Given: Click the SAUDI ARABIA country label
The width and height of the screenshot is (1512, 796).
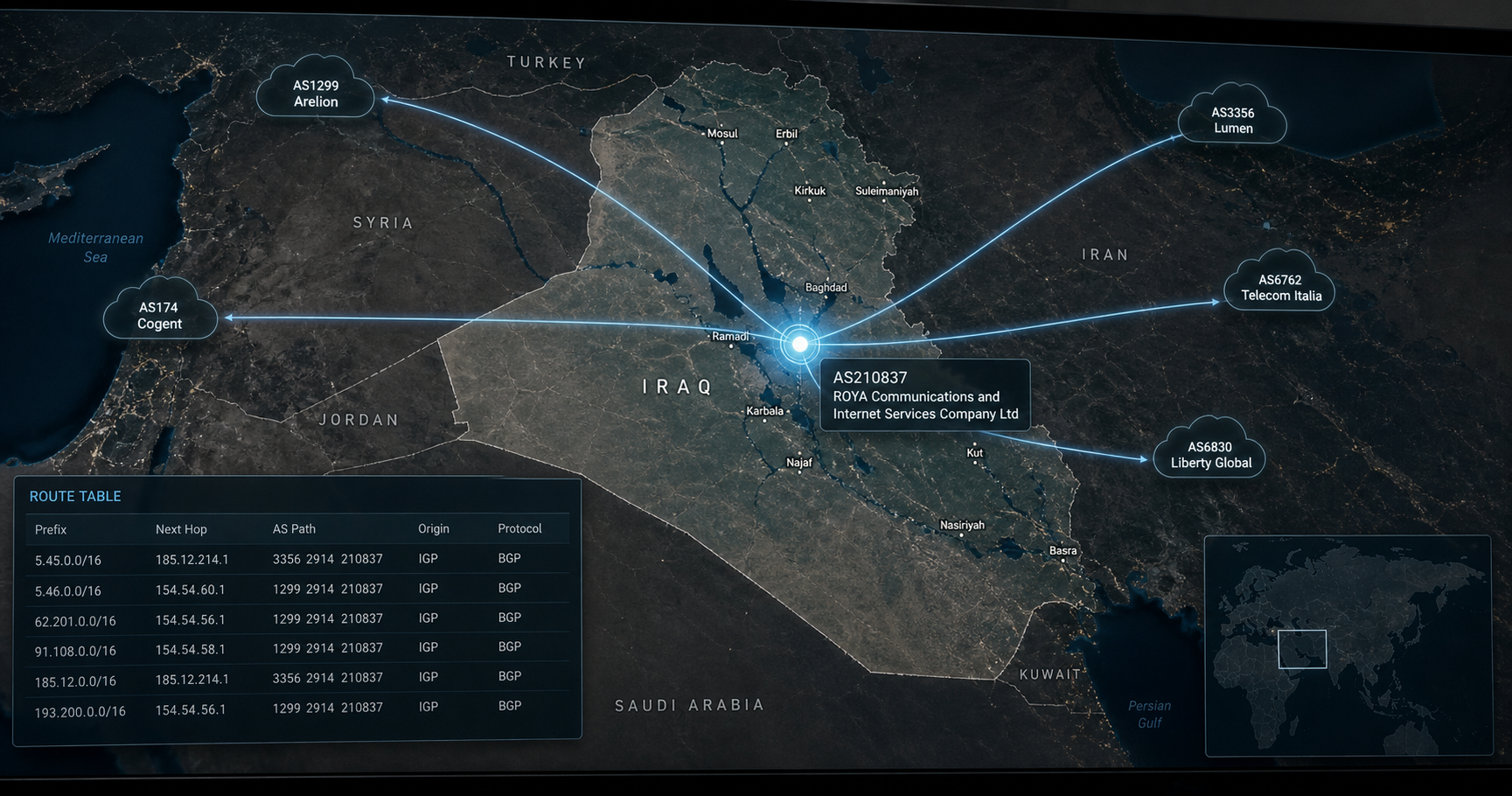Looking at the screenshot, I should (690, 705).
